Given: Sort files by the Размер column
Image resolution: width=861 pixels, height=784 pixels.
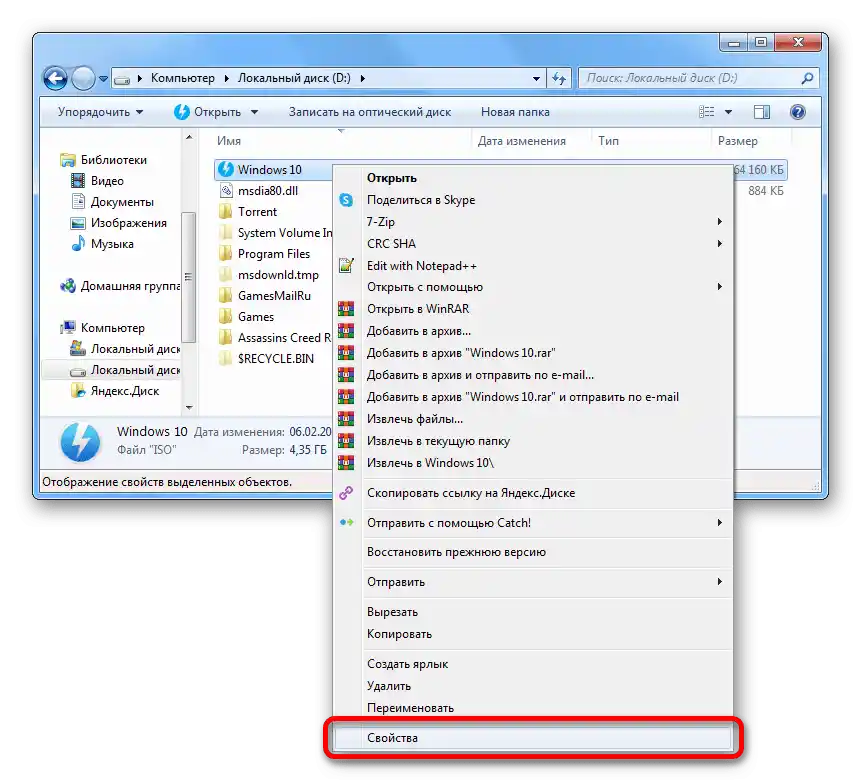Looking at the screenshot, I should (737, 141).
